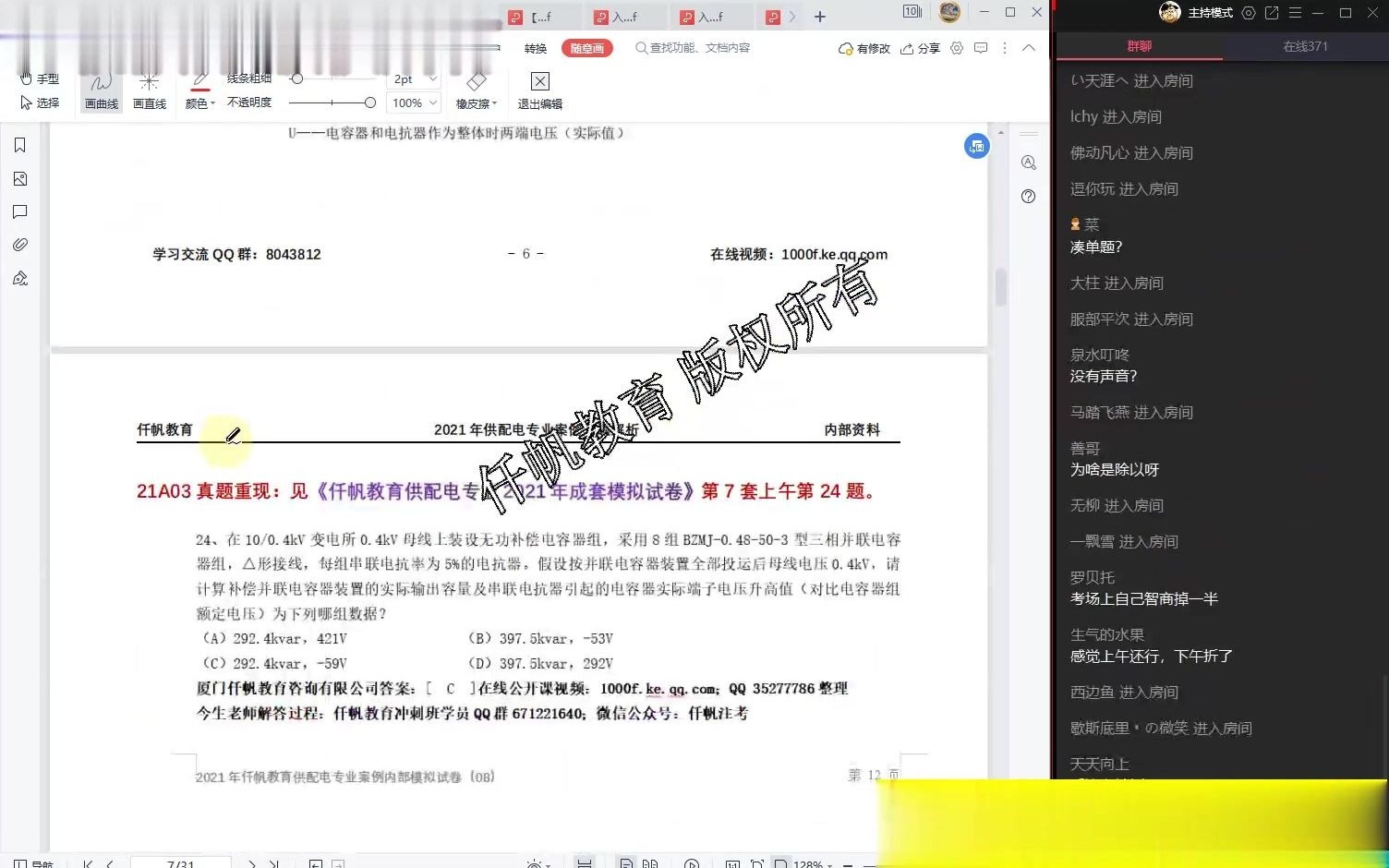1389x868 pixels.
Task: Toggle continuous scroll page mode
Action: (585, 864)
